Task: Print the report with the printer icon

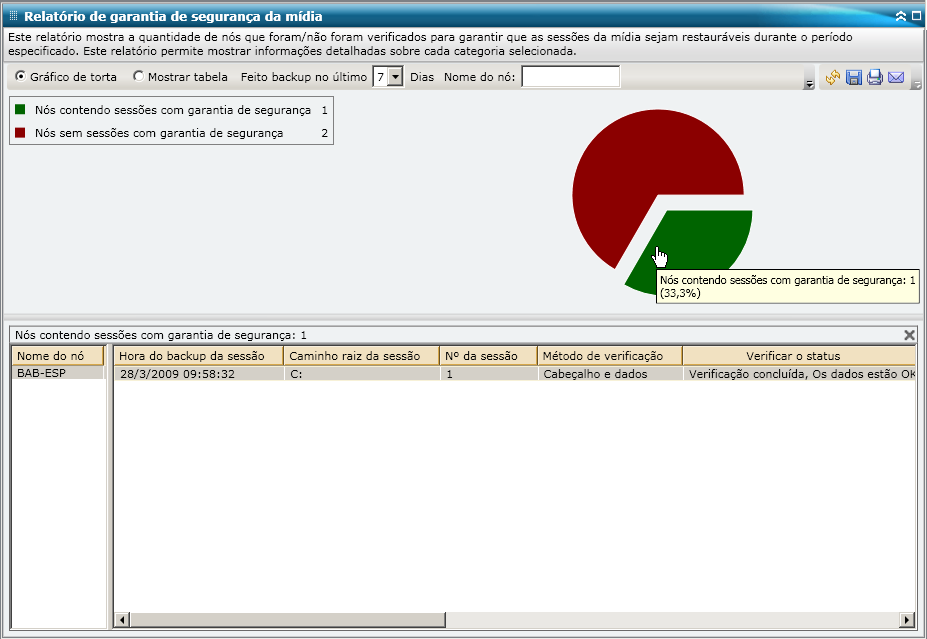Action: 875,77
